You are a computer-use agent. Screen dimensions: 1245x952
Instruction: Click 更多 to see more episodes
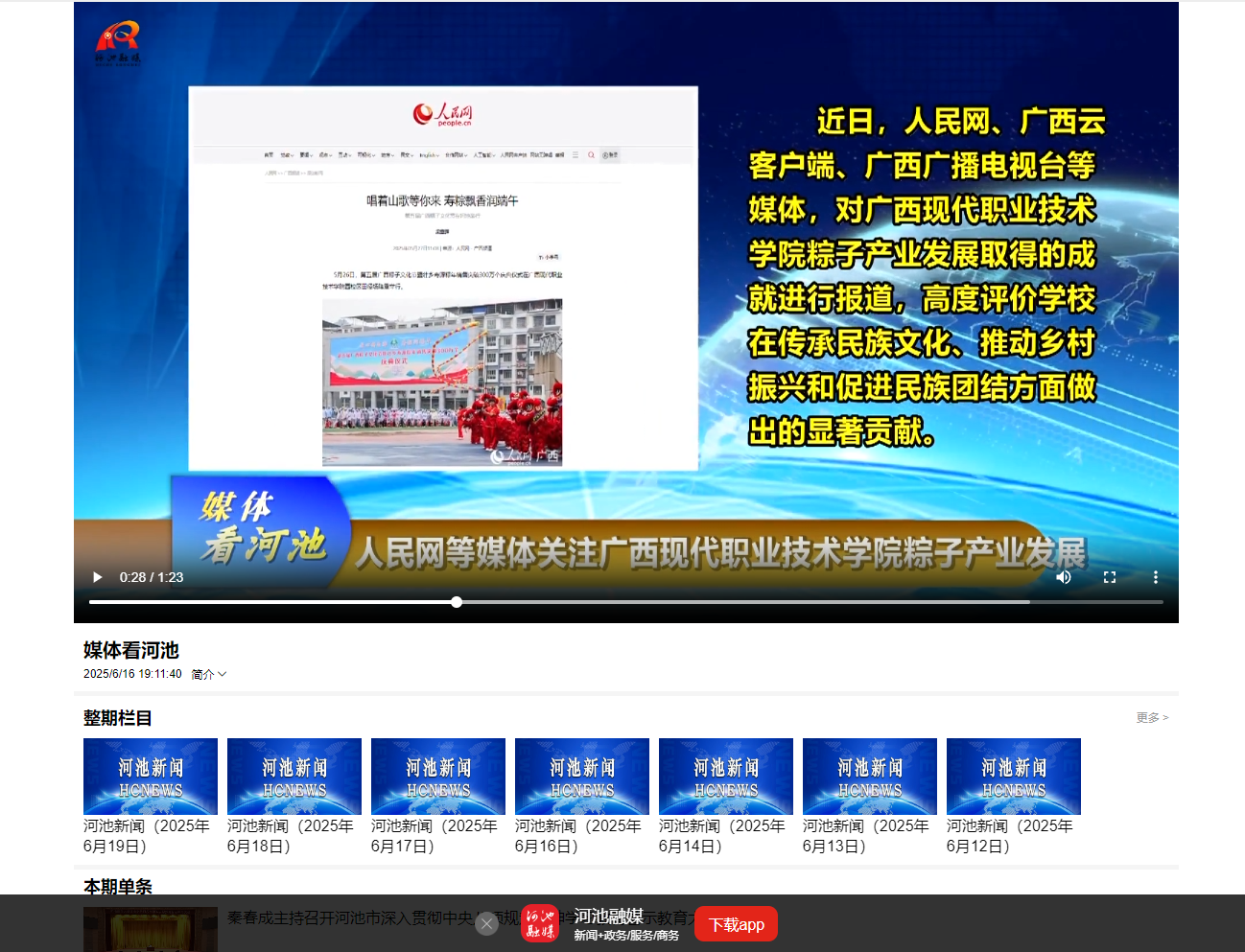click(x=1148, y=716)
